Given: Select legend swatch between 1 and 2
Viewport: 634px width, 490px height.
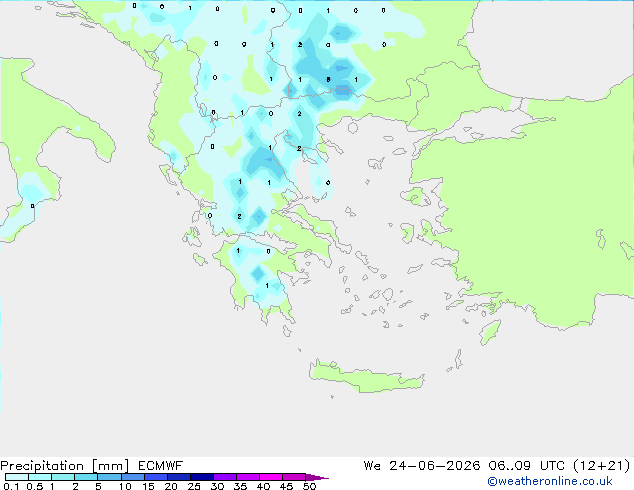Looking at the screenshot, I should (63, 477).
